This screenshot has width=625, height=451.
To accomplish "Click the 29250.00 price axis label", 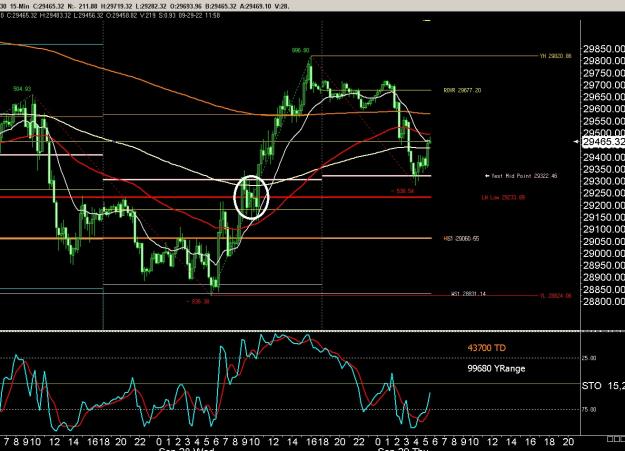I will 604,193.
